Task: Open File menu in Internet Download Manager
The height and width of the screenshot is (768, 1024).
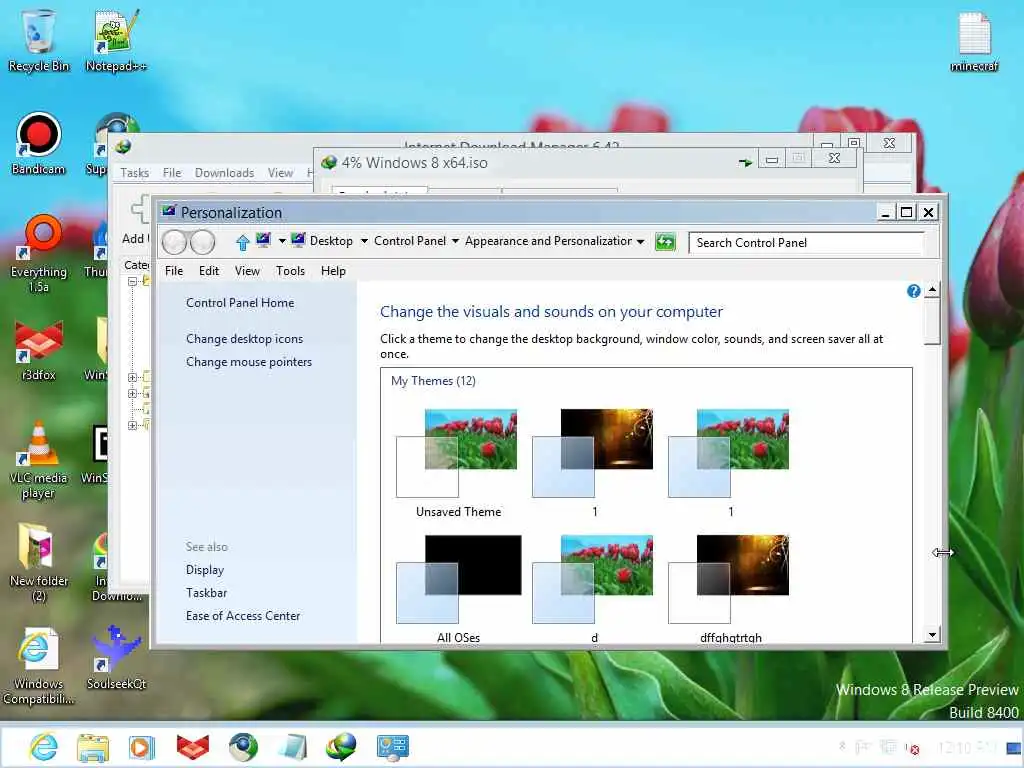Action: pos(172,173)
